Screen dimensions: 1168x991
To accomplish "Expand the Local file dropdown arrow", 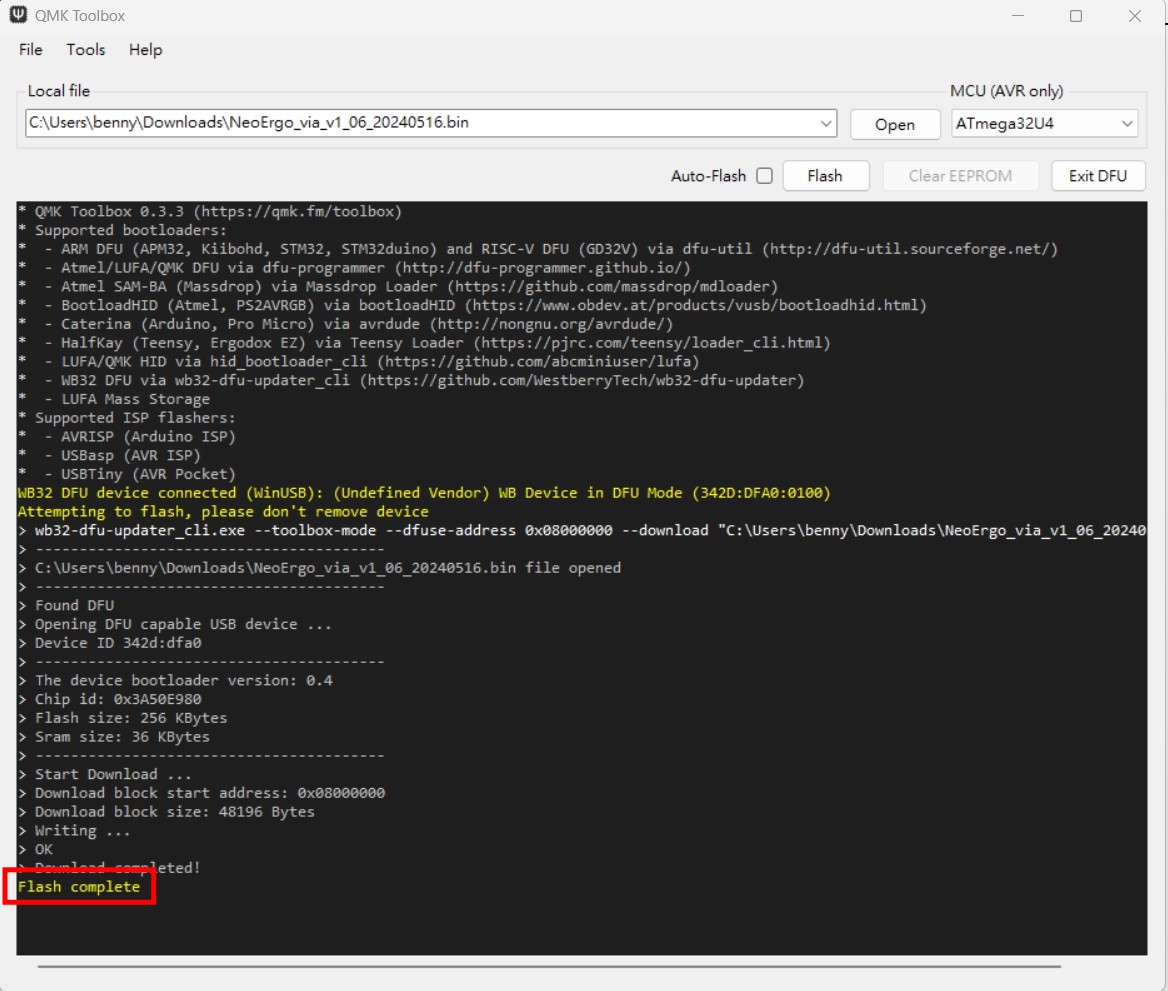I will pos(825,123).
